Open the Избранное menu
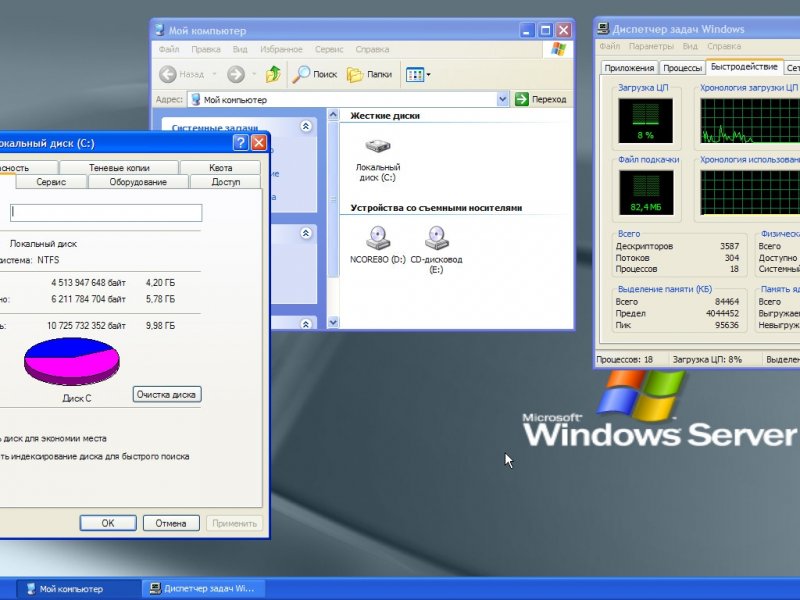This screenshot has height=600, width=800. pyautogui.click(x=281, y=49)
